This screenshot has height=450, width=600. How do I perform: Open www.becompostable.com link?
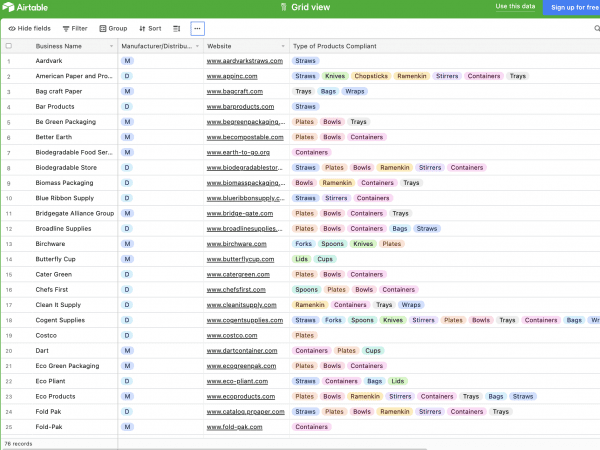[245, 137]
